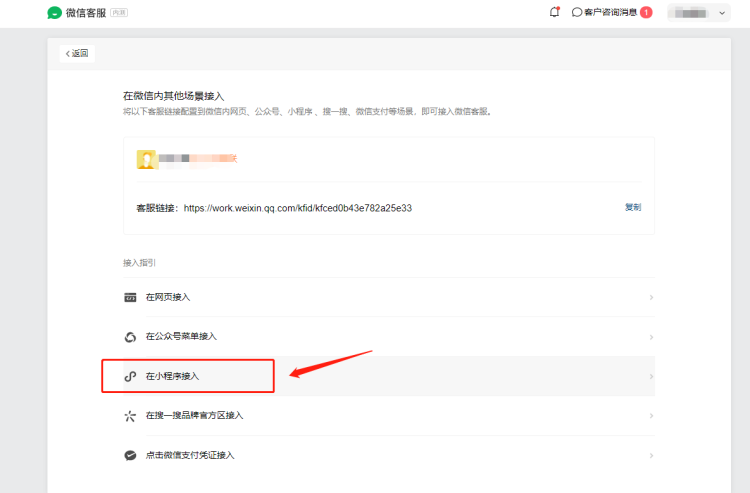Copy the customer service link with 复制

pyautogui.click(x=633, y=207)
